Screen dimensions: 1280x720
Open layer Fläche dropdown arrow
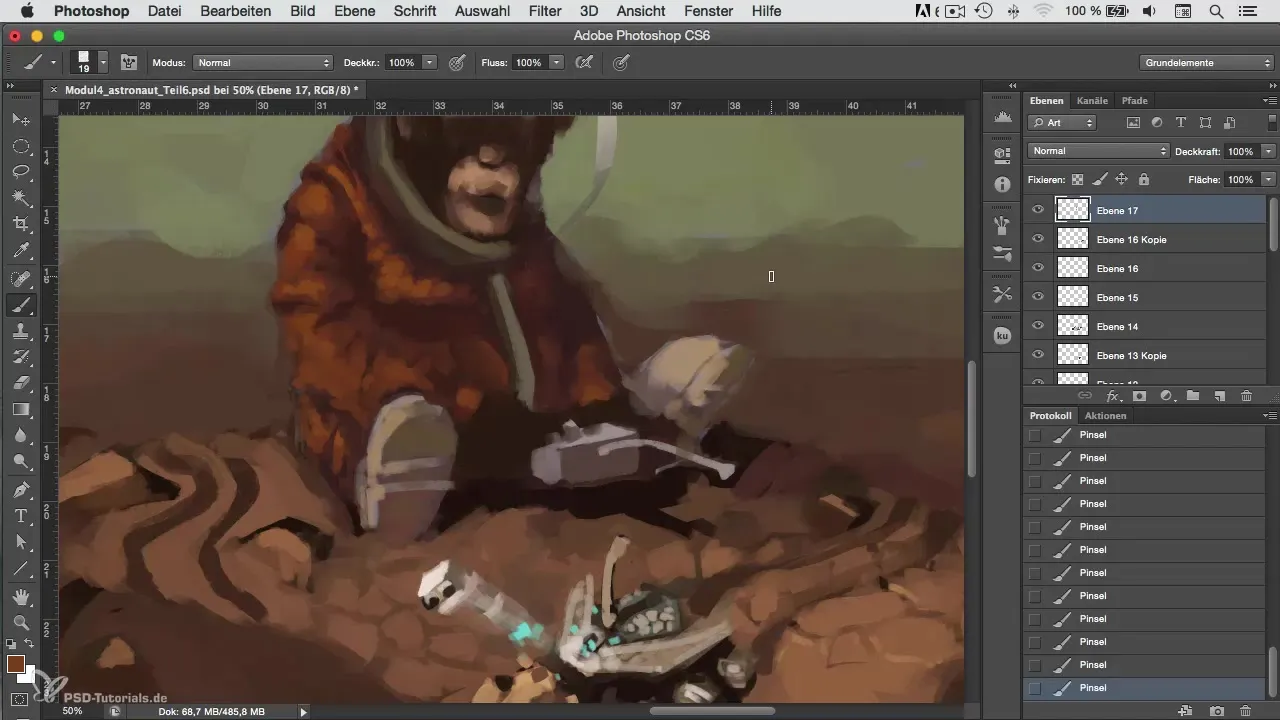click(x=1269, y=179)
